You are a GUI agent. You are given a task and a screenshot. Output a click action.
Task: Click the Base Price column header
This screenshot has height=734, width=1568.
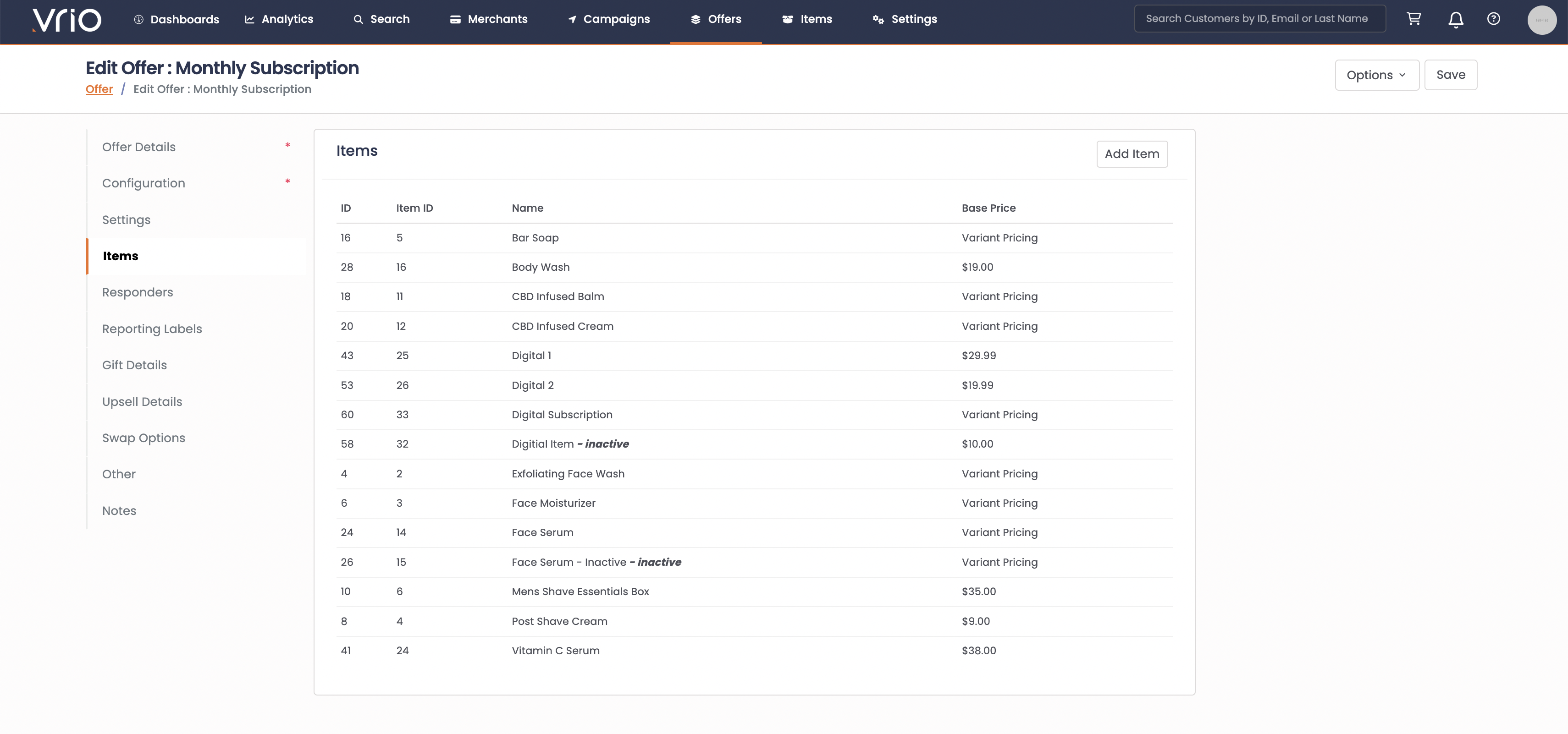click(x=988, y=208)
